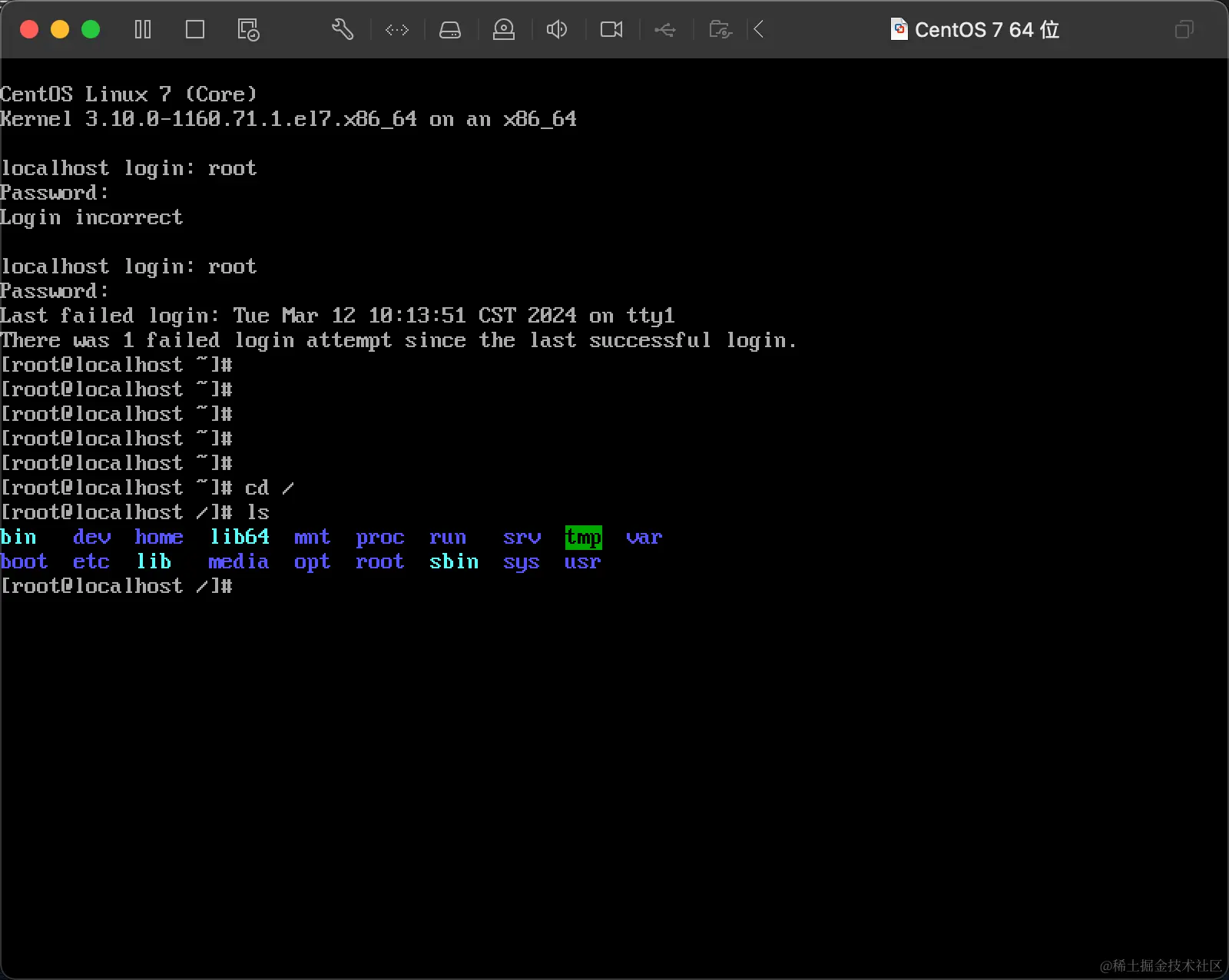Open the snapshots manager icon
The width and height of the screenshot is (1229, 980).
coord(248,30)
